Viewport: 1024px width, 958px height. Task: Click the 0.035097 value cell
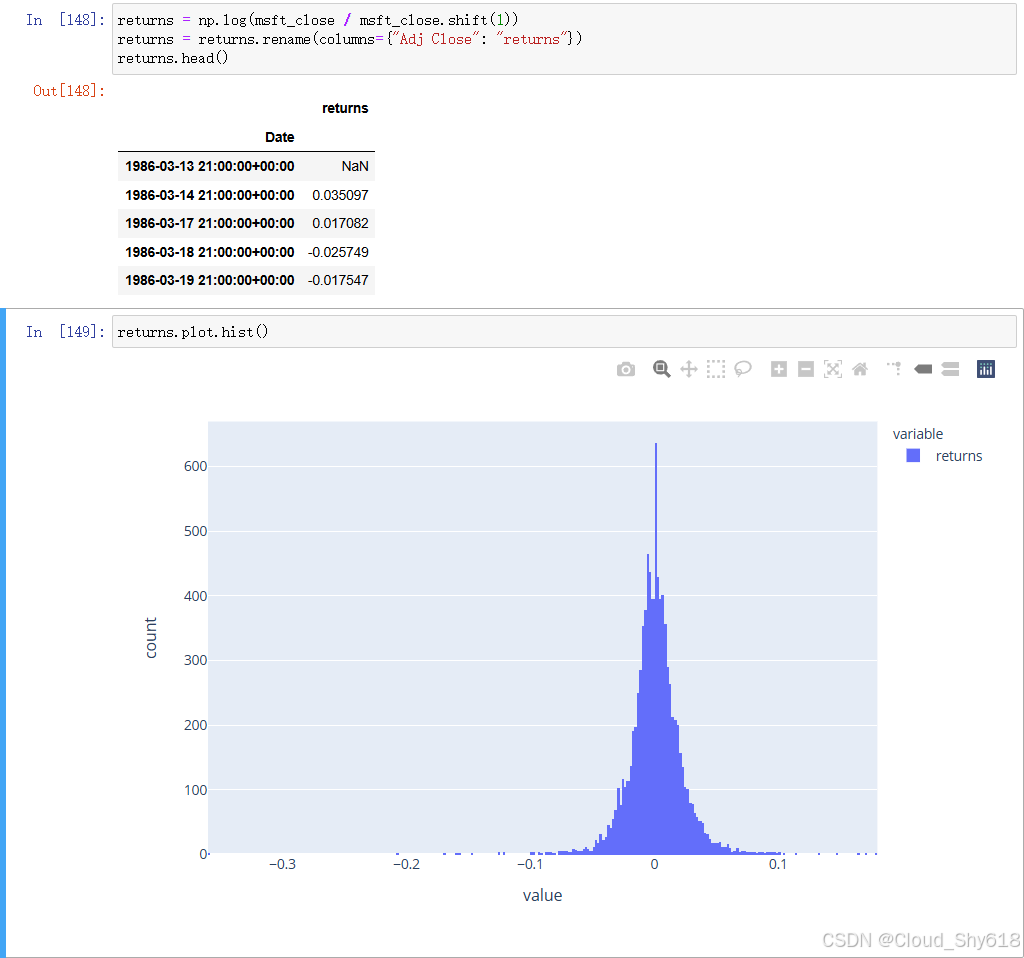click(x=340, y=195)
